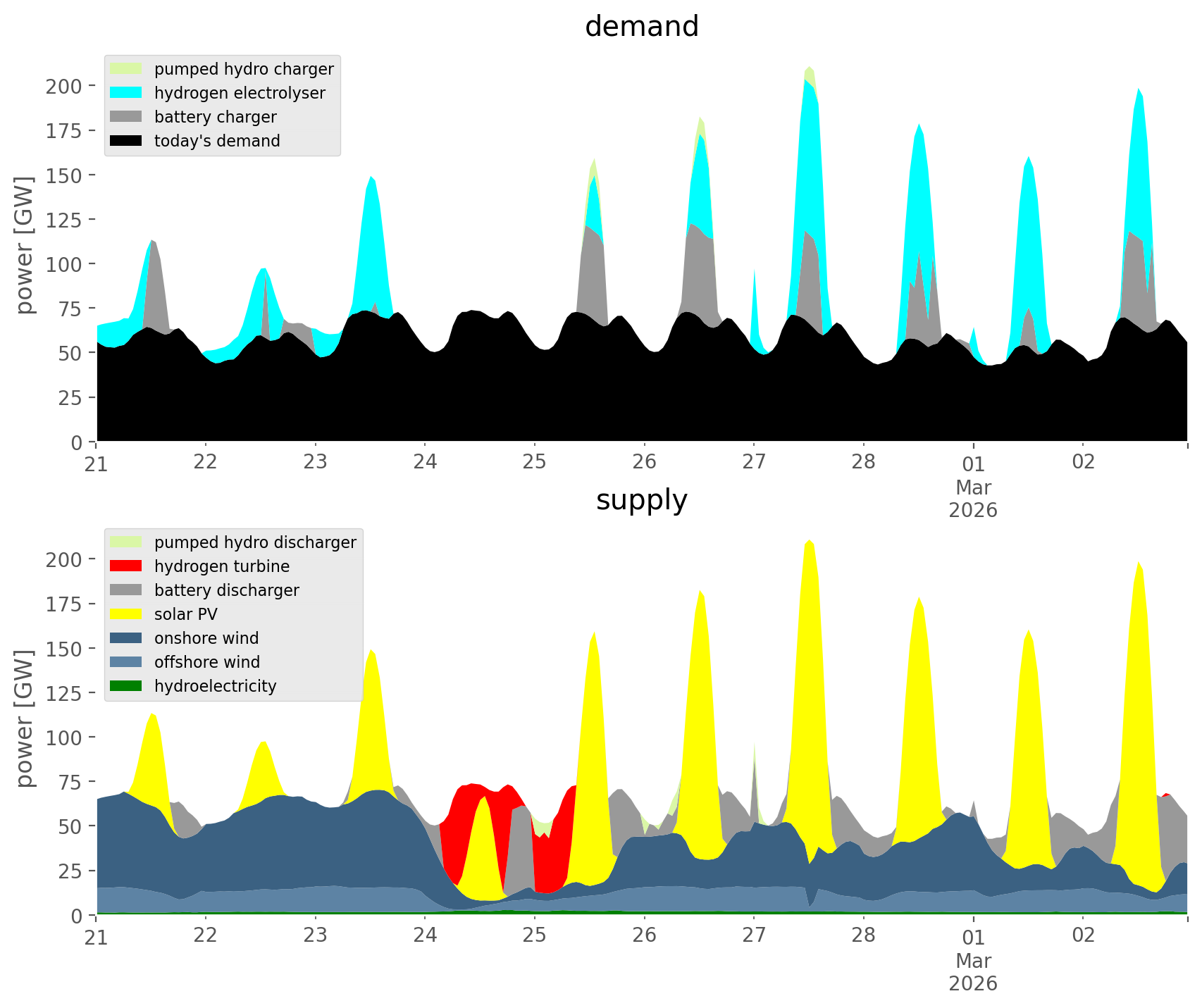Click the pumped hydro charger legend swatch

click(x=127, y=69)
